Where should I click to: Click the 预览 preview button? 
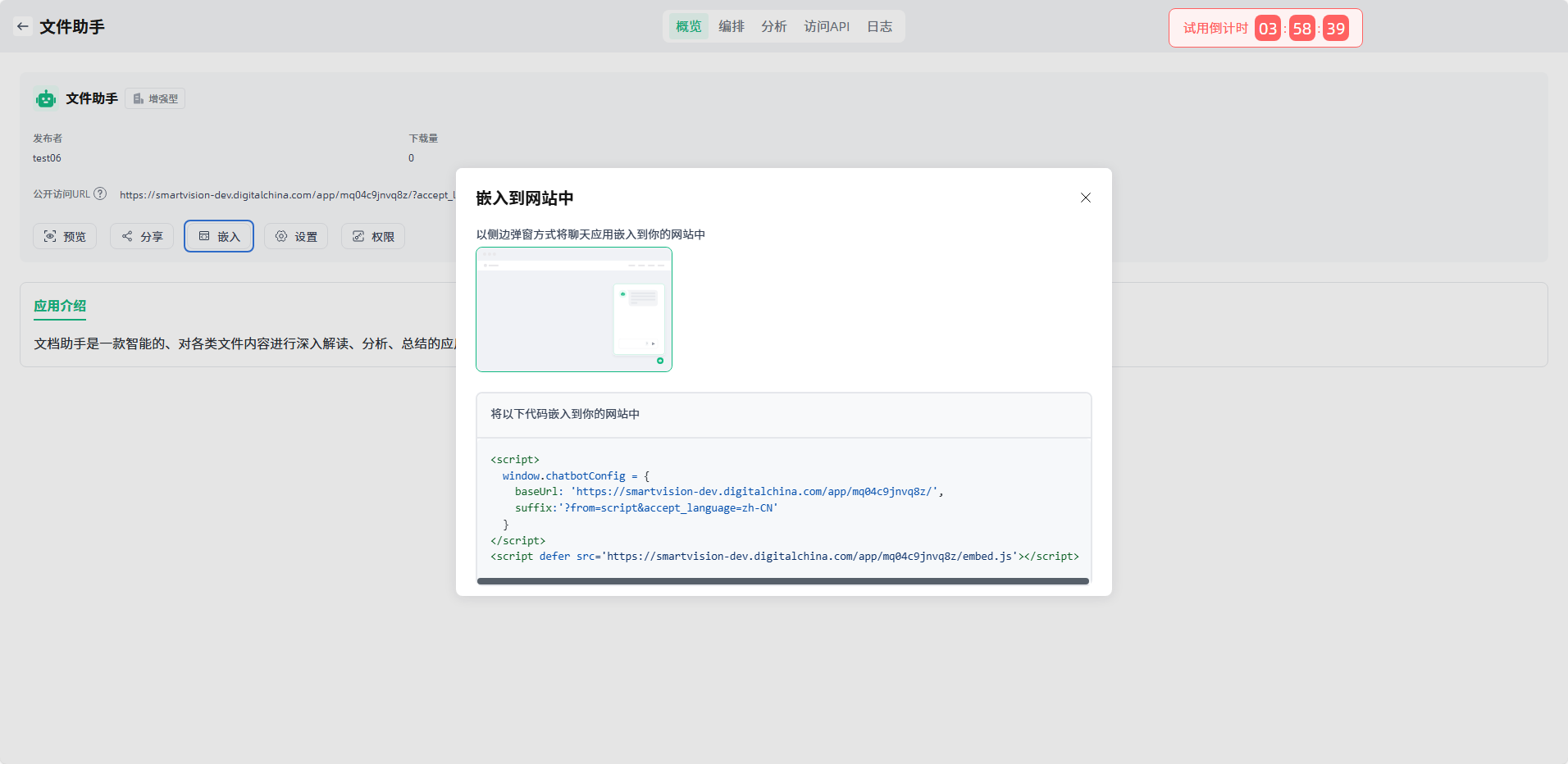pyautogui.click(x=65, y=237)
